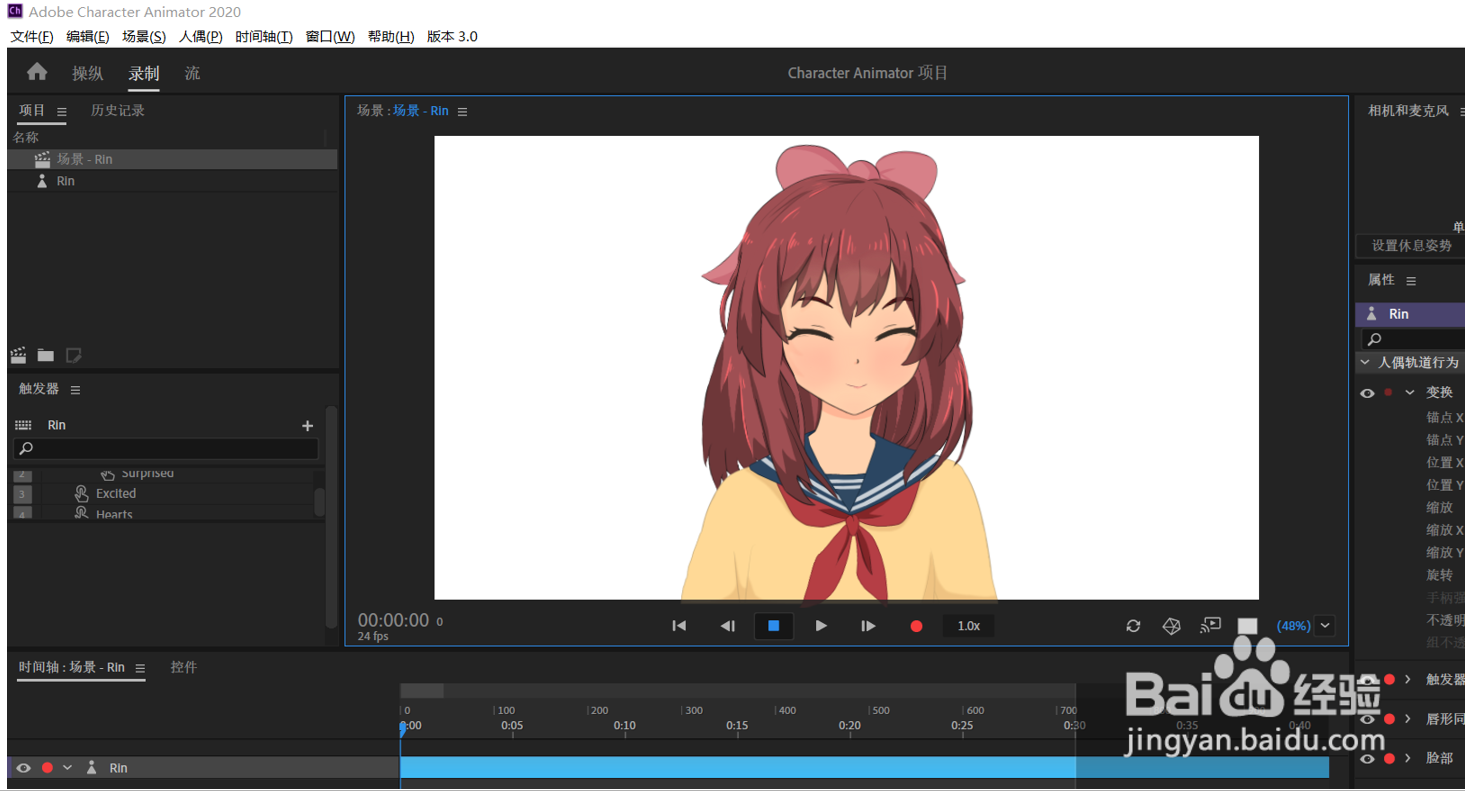Screen dimensions: 1465x791
Task: Open Timeline panel hamburger menu
Action: (140, 668)
